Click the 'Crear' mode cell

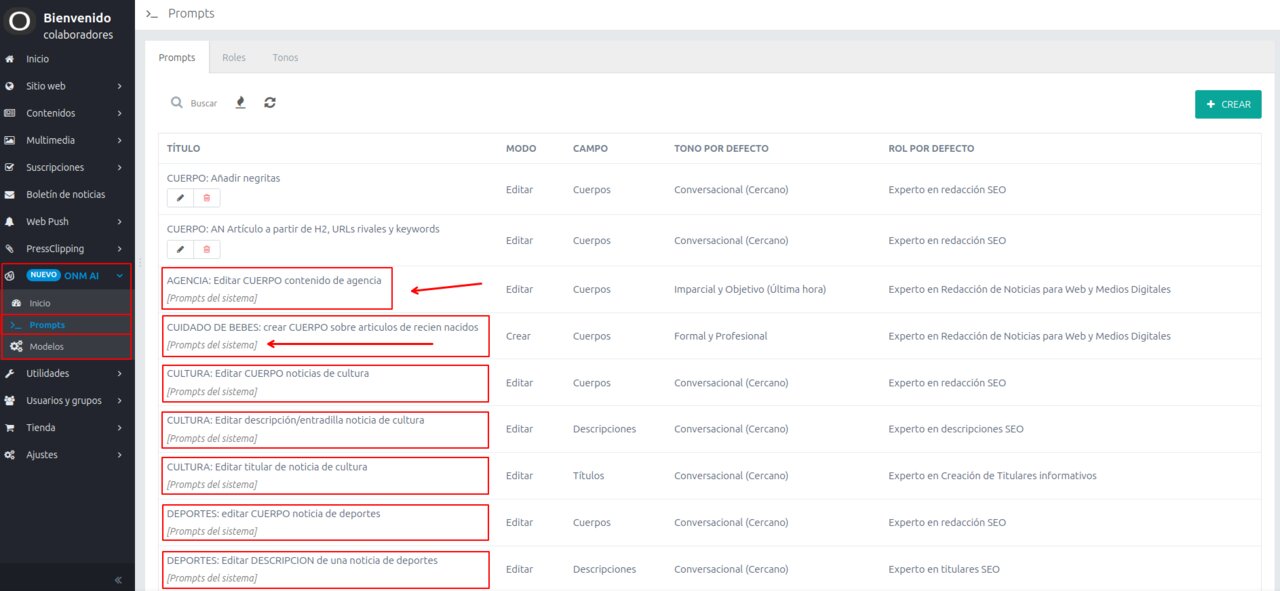(518, 336)
